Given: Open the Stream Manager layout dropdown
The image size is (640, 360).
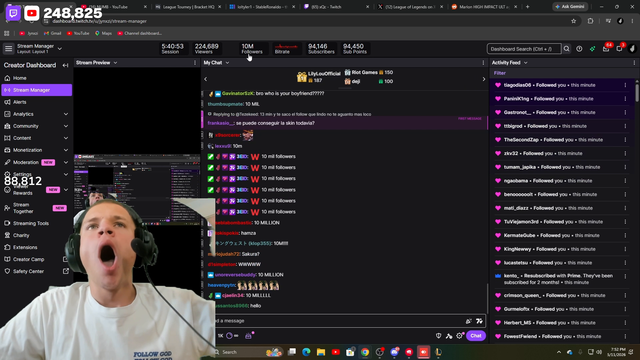Looking at the screenshot, I should point(60,49).
